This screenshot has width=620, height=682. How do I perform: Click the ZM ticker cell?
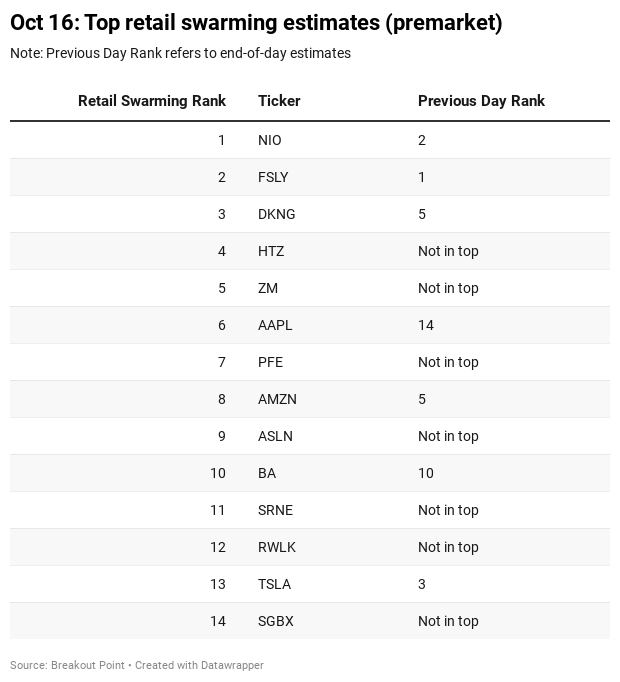pos(268,288)
